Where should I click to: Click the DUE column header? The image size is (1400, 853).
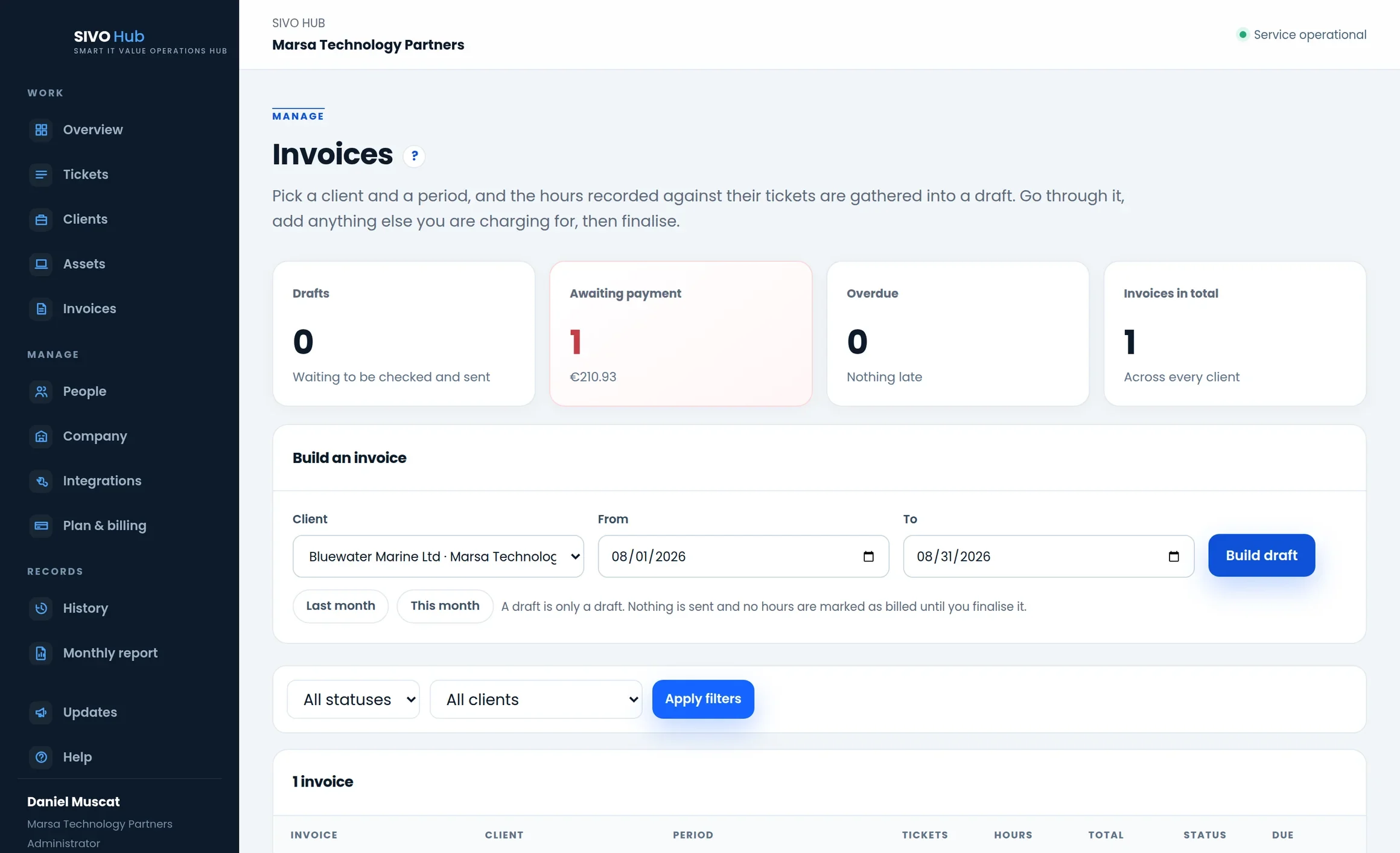tap(1282, 835)
